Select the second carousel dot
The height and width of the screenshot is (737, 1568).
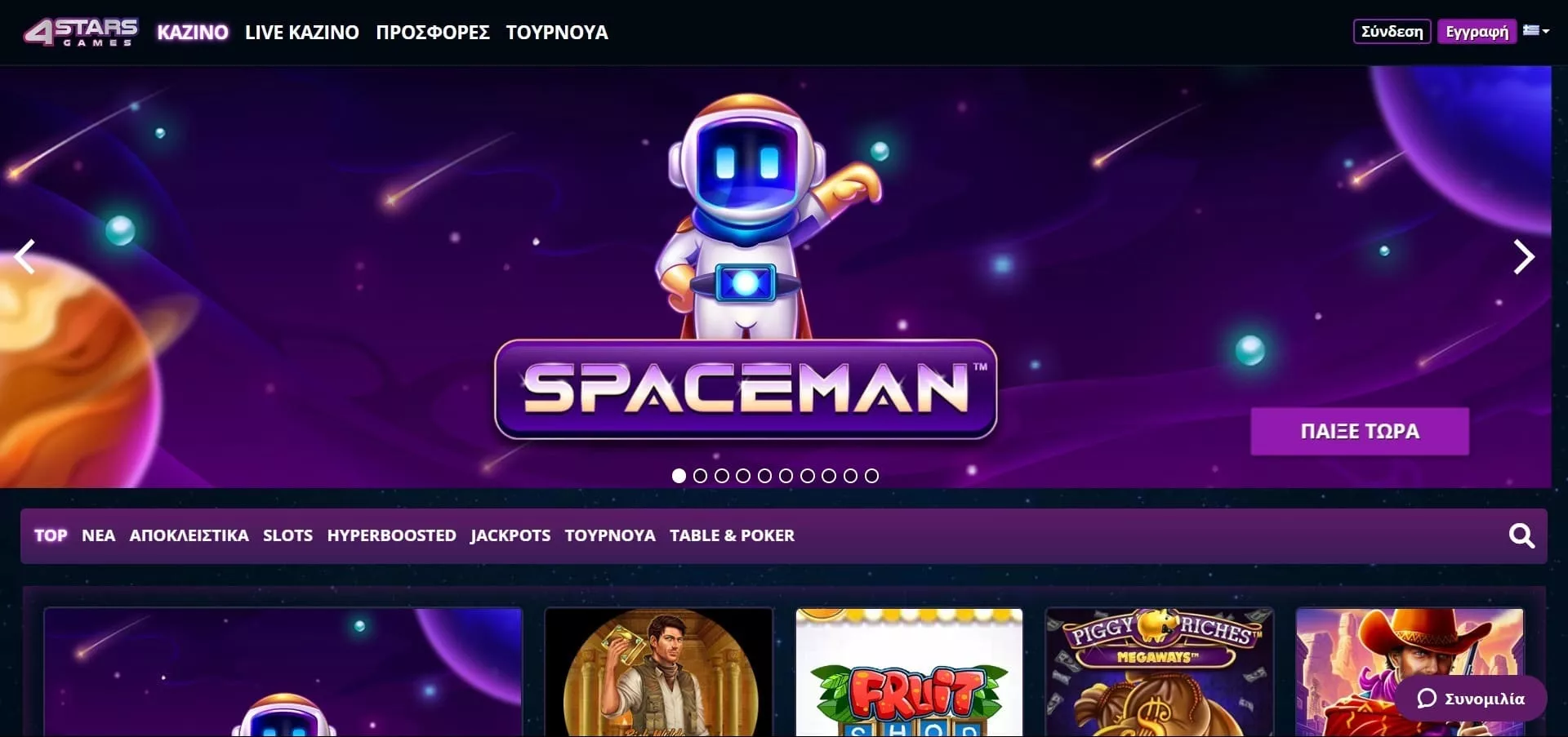(x=700, y=476)
